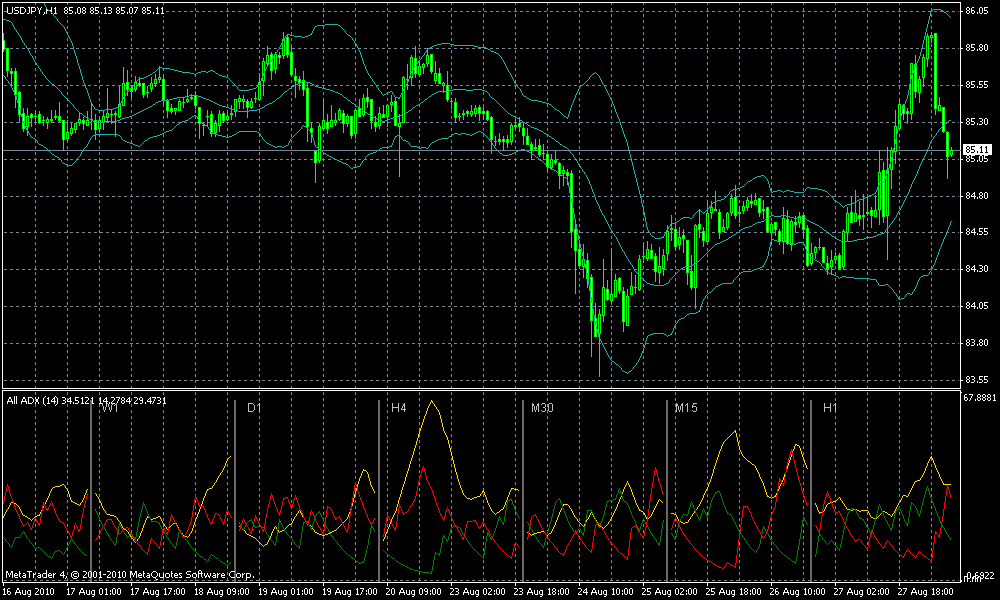This screenshot has height=600, width=1000.
Task: Click the 84.55 price axis label
Action: coord(977,232)
